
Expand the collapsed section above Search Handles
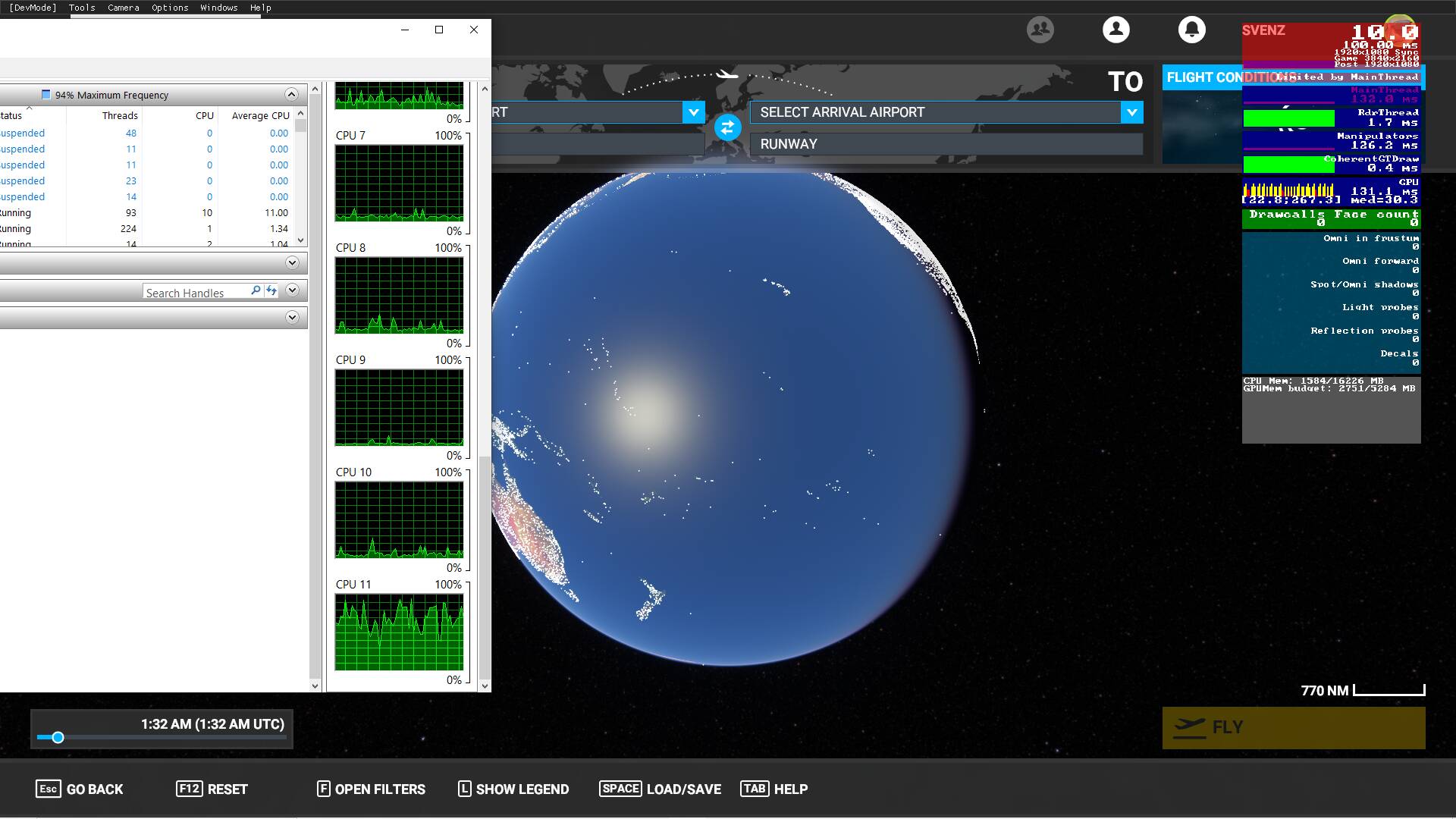pyautogui.click(x=292, y=263)
